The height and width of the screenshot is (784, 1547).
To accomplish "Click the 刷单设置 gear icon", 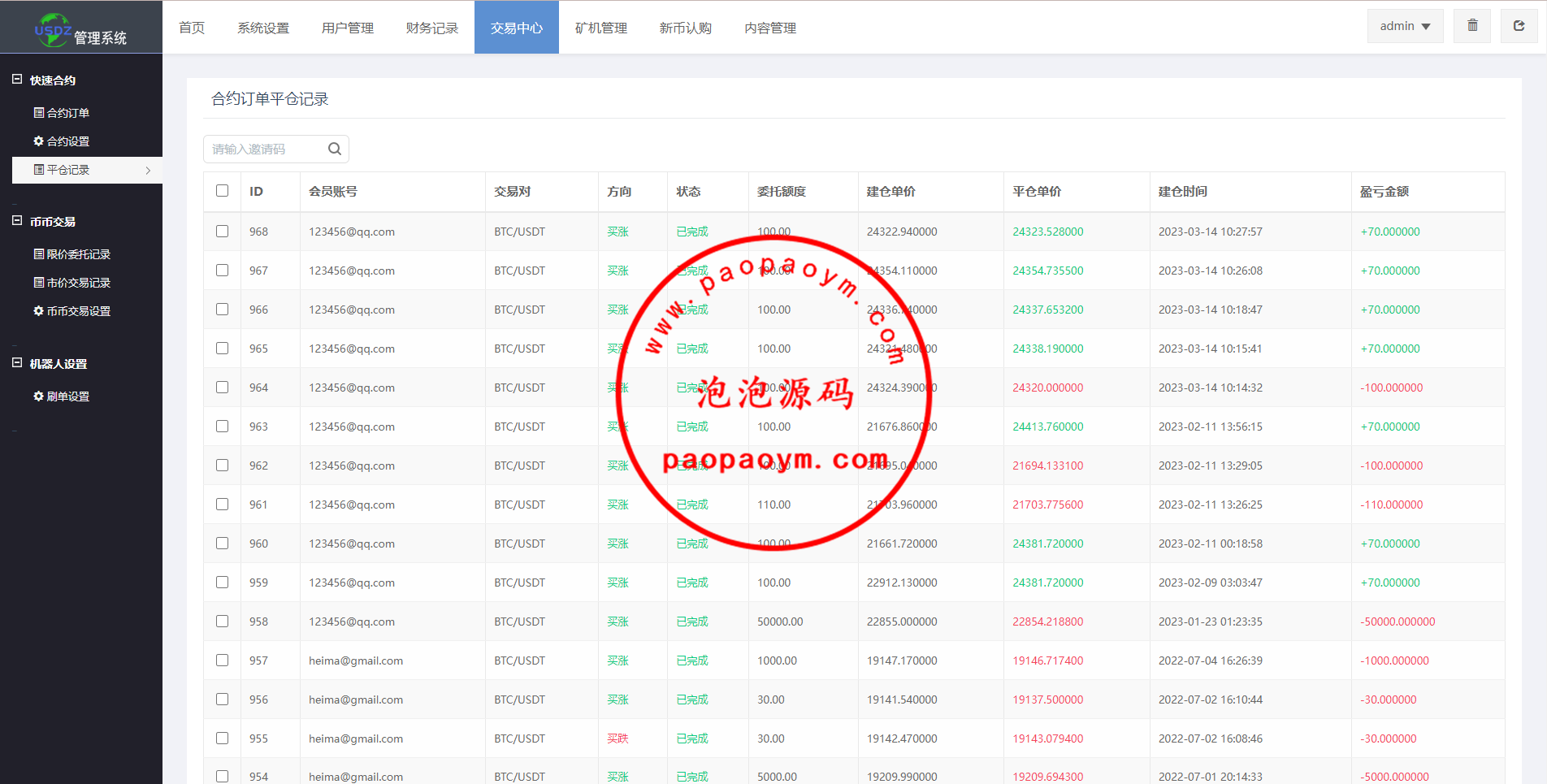I will pyautogui.click(x=38, y=396).
